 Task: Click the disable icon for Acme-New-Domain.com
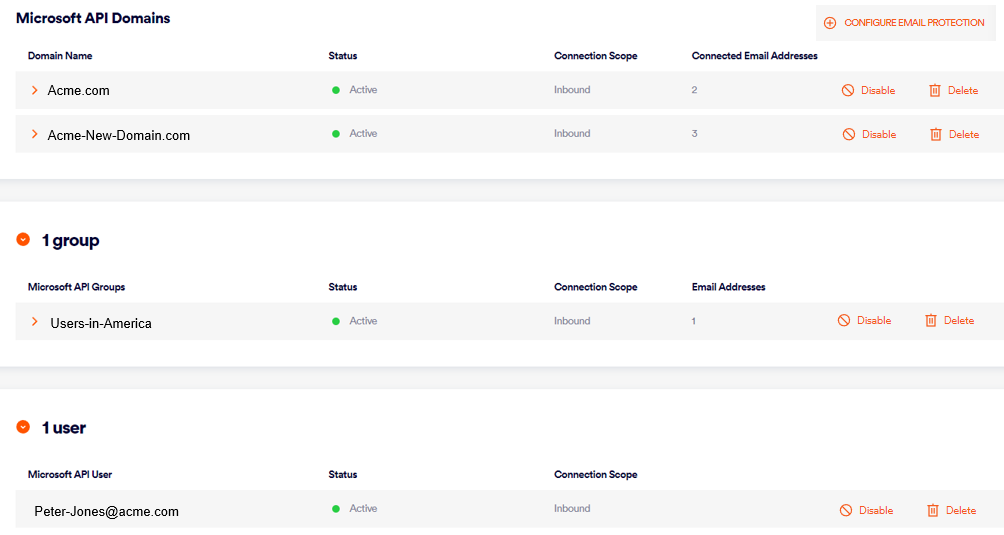point(848,134)
